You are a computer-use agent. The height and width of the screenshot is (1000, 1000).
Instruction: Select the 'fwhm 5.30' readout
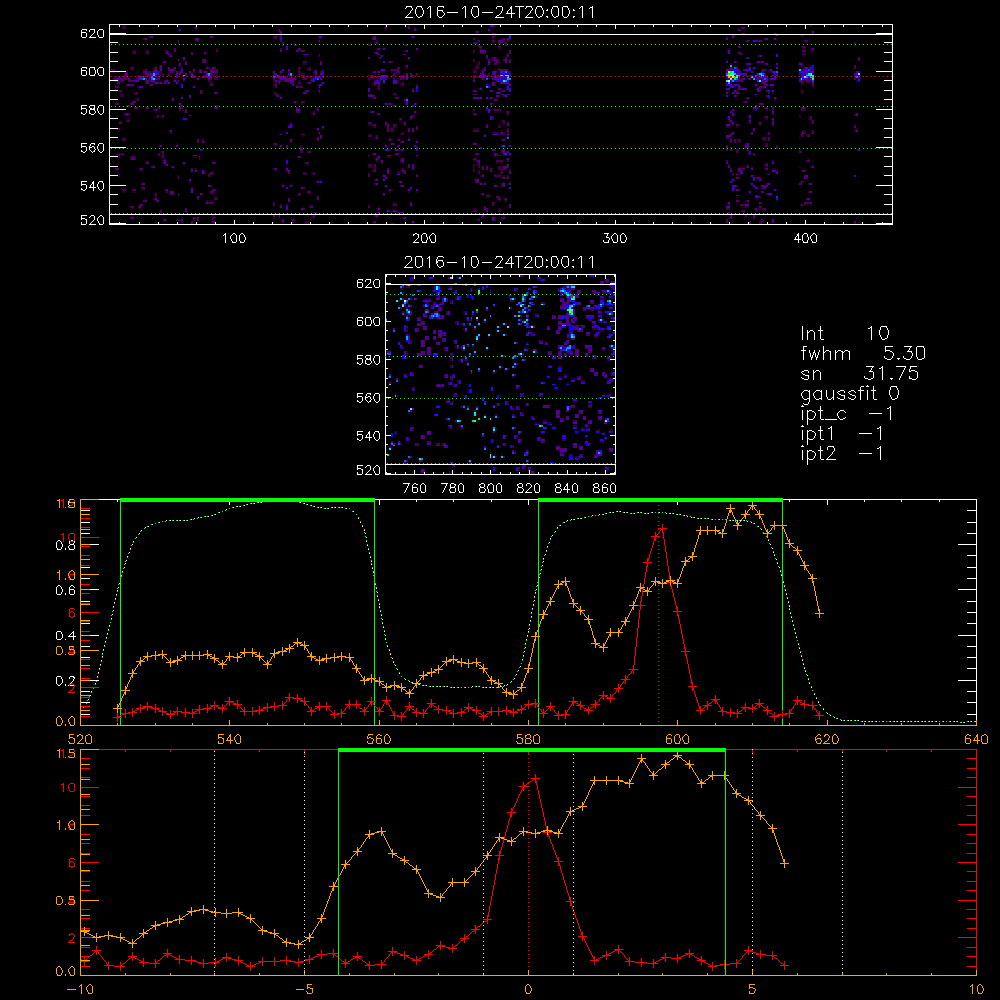[863, 353]
